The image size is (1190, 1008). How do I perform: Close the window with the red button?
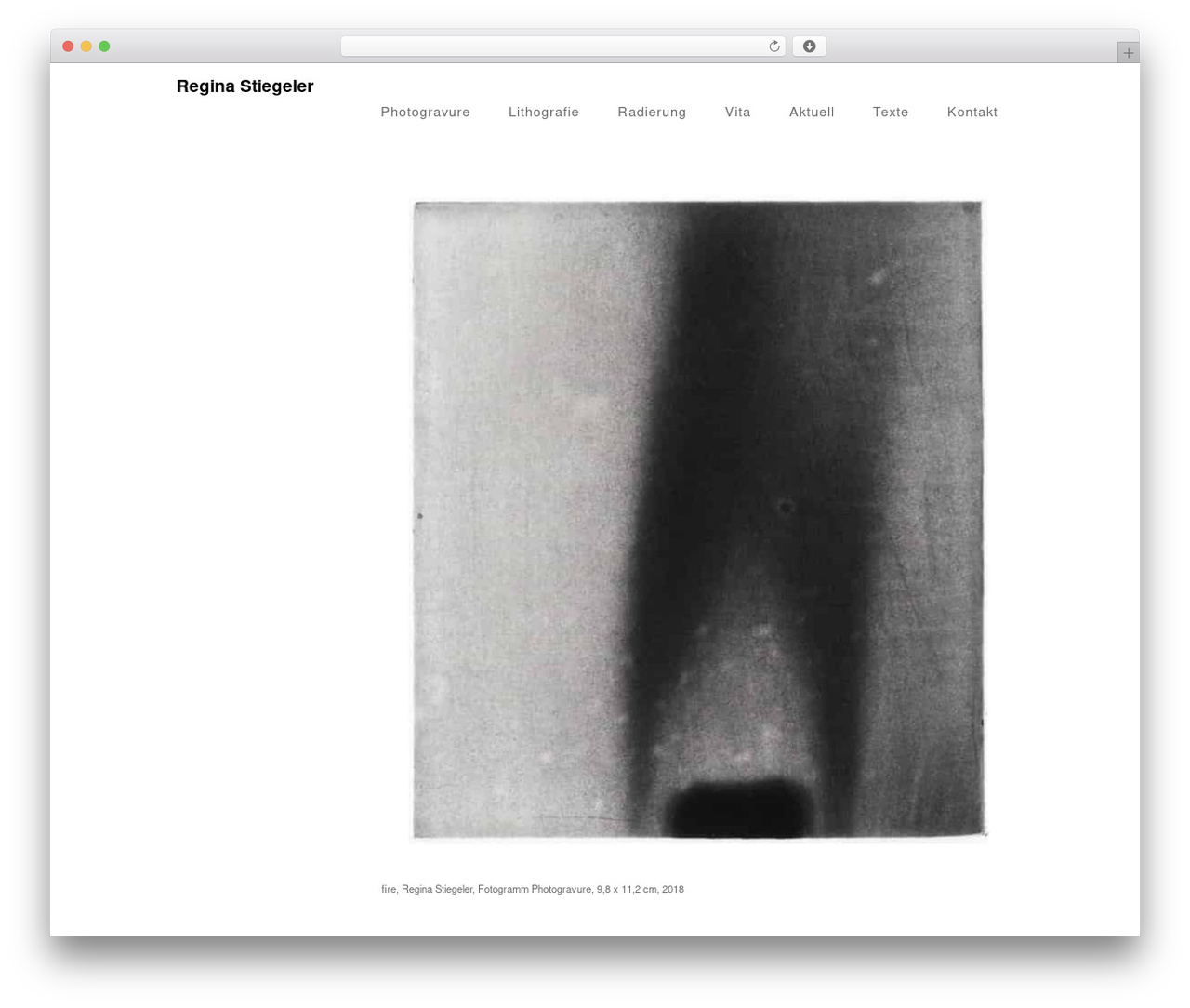pyautogui.click(x=68, y=46)
